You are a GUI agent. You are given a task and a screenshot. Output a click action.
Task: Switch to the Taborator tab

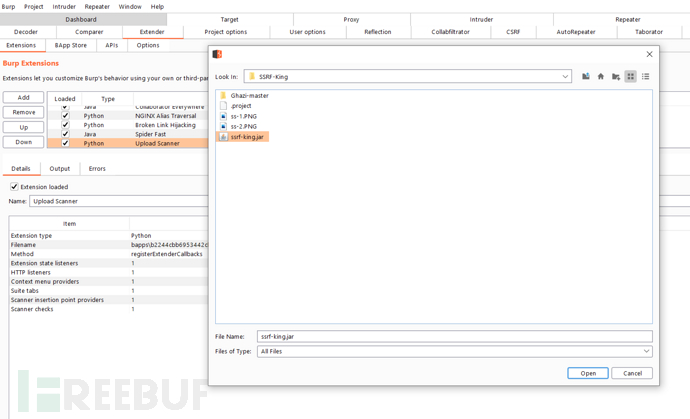649,32
